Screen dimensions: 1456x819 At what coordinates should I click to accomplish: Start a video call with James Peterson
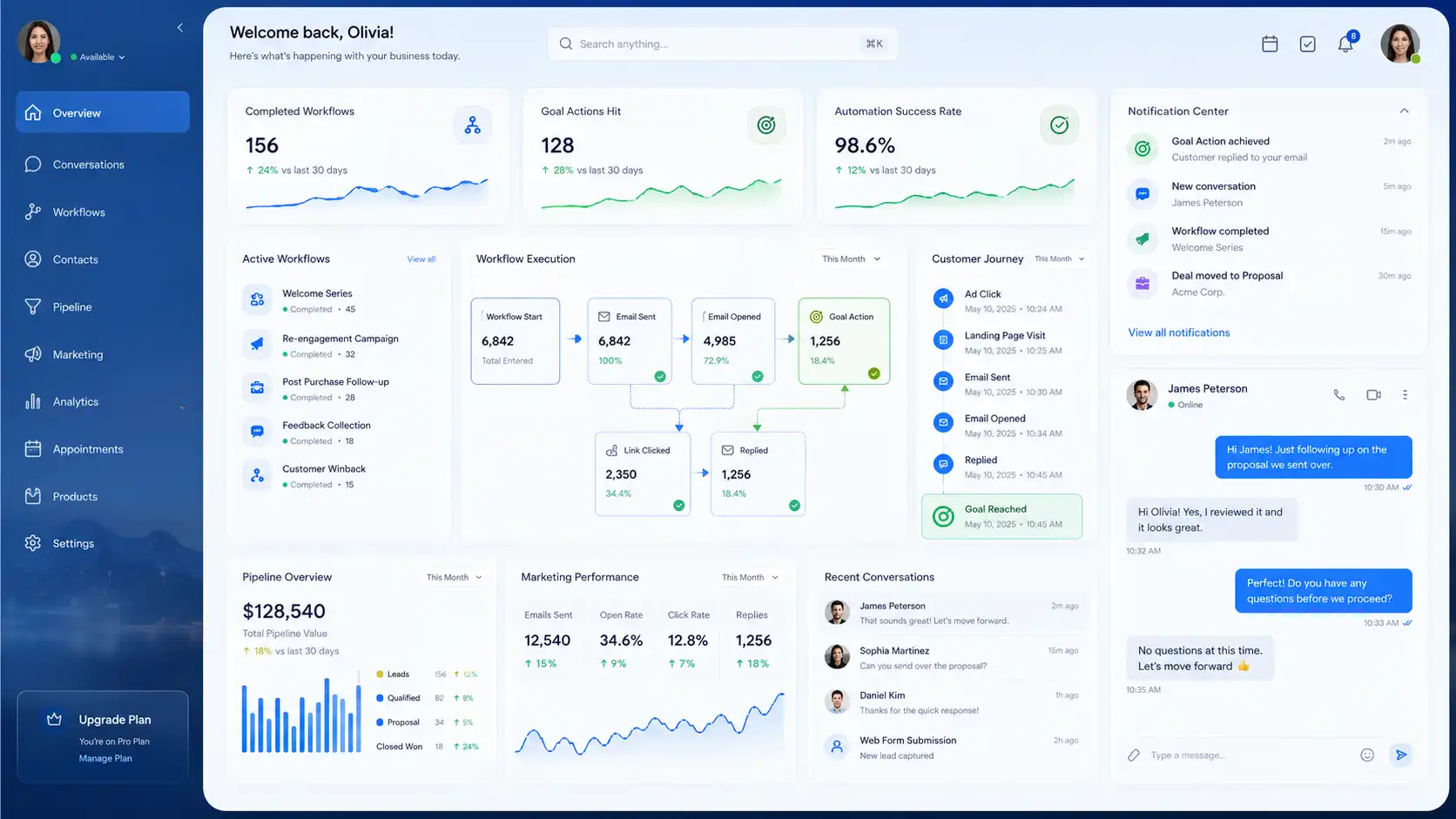click(1373, 394)
